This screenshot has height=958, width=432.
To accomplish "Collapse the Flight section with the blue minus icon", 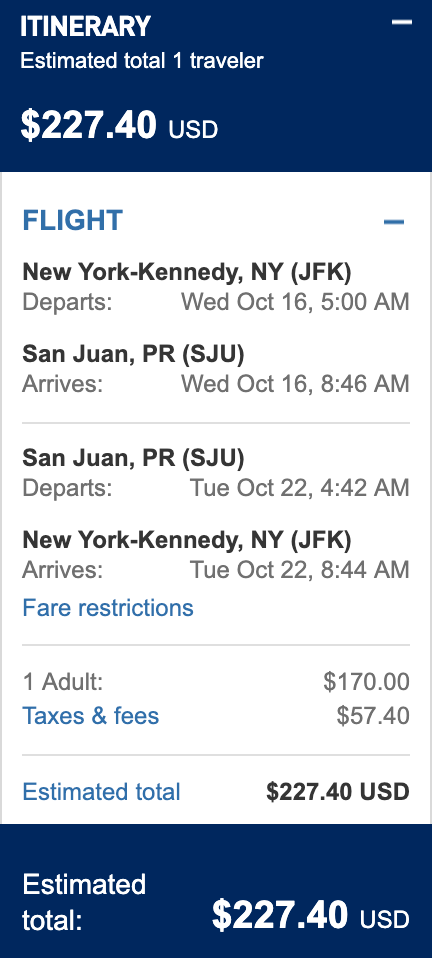I will coord(394,221).
